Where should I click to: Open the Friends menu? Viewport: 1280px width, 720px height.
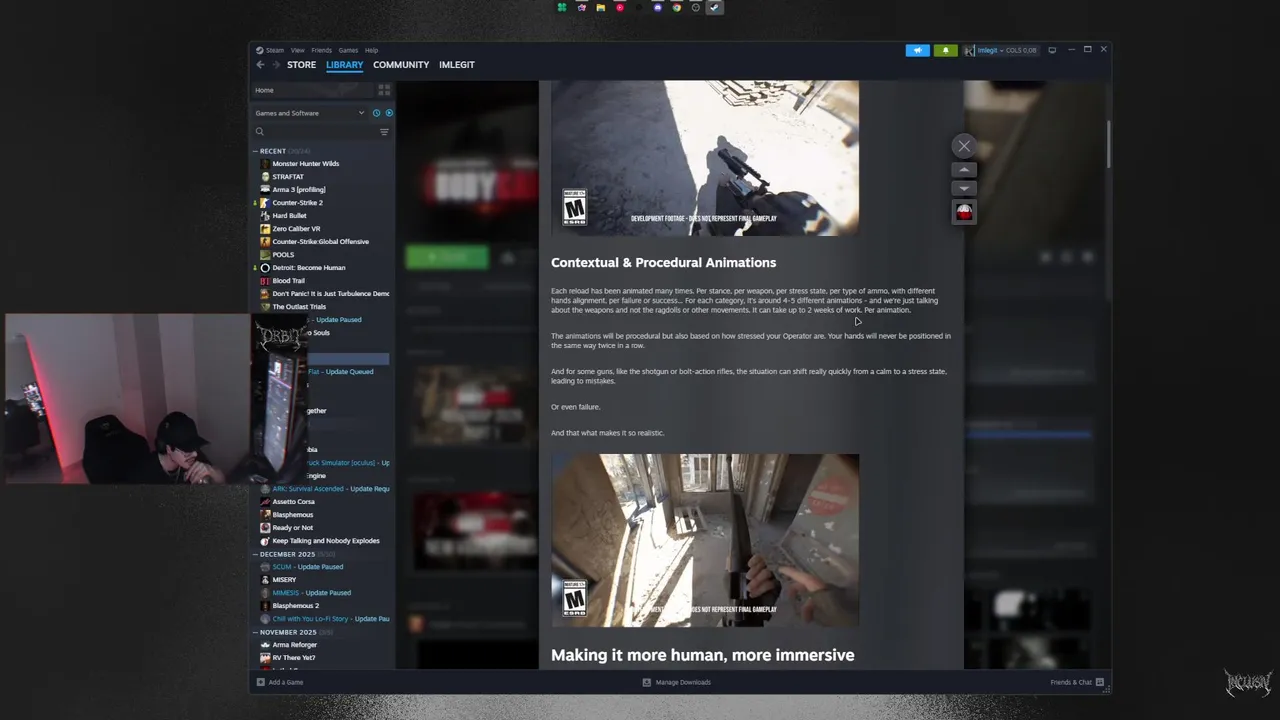[x=321, y=50]
